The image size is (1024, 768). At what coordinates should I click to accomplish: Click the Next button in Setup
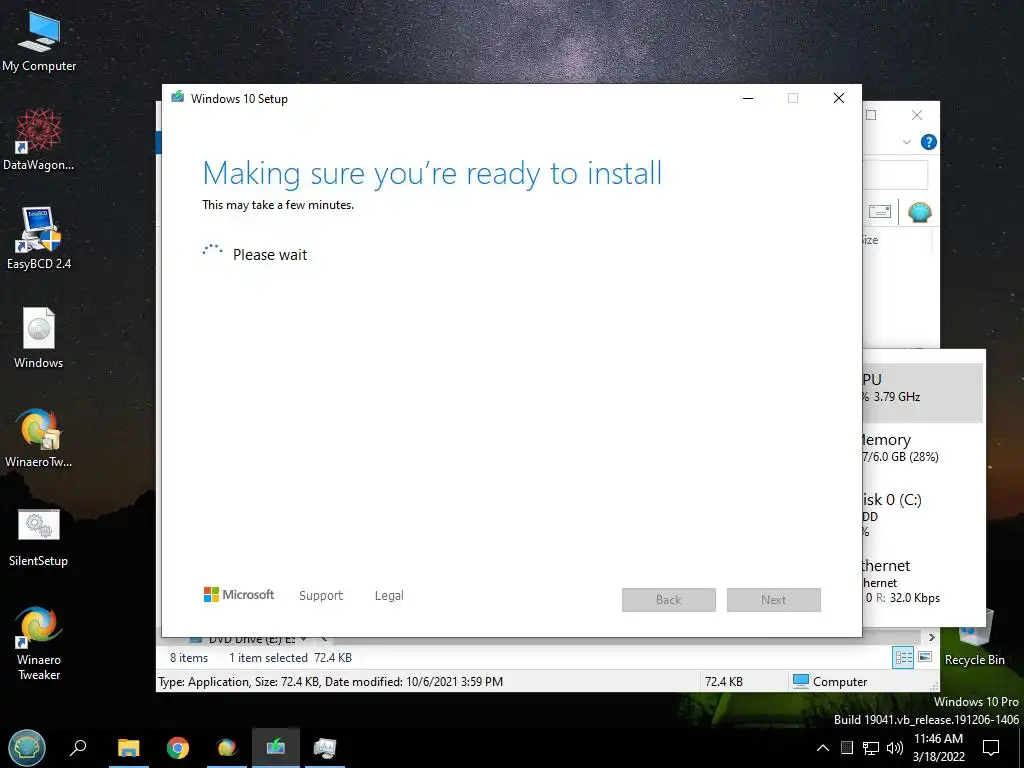[774, 600]
